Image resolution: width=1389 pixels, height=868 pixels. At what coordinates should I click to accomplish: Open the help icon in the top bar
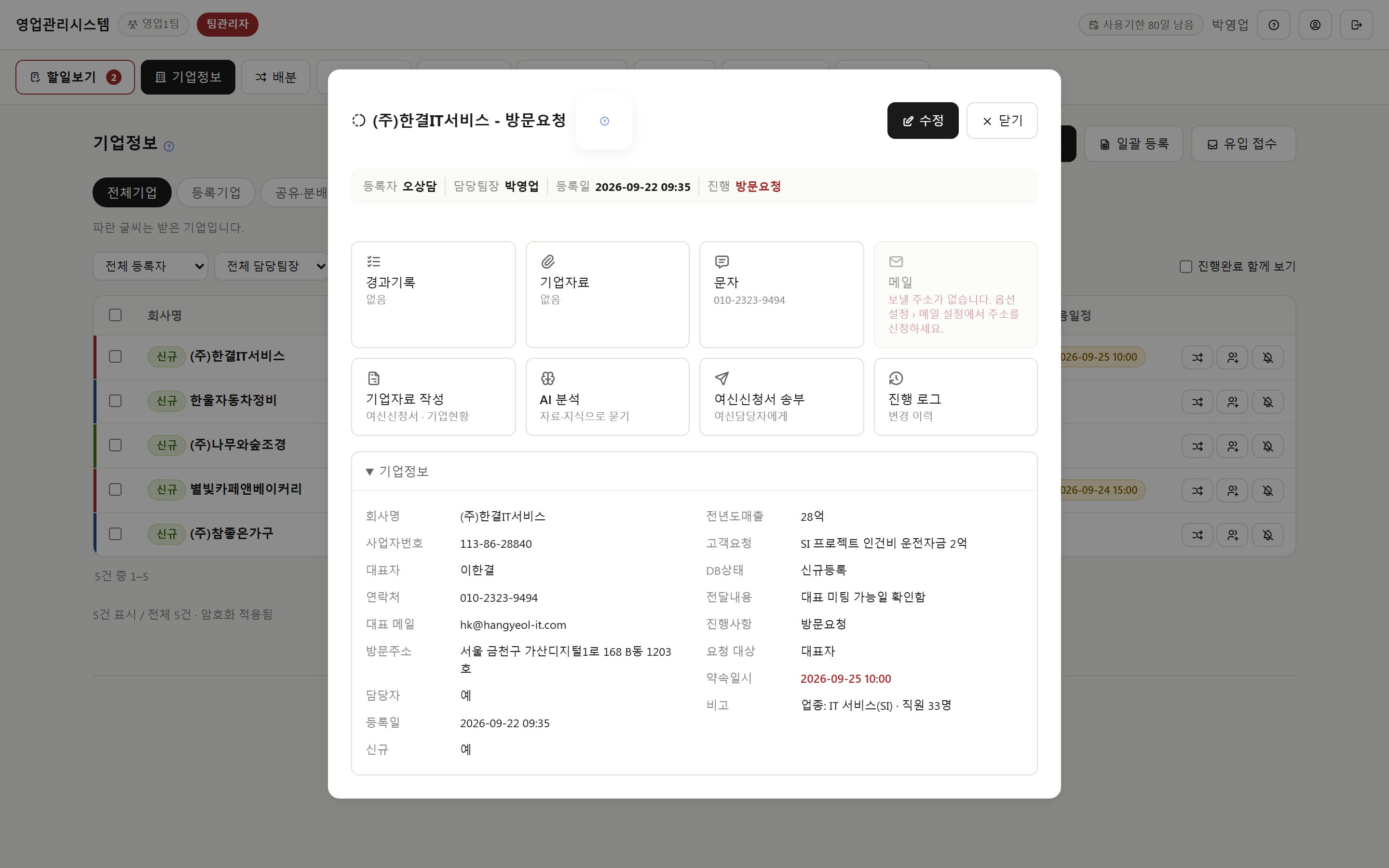point(1274,25)
